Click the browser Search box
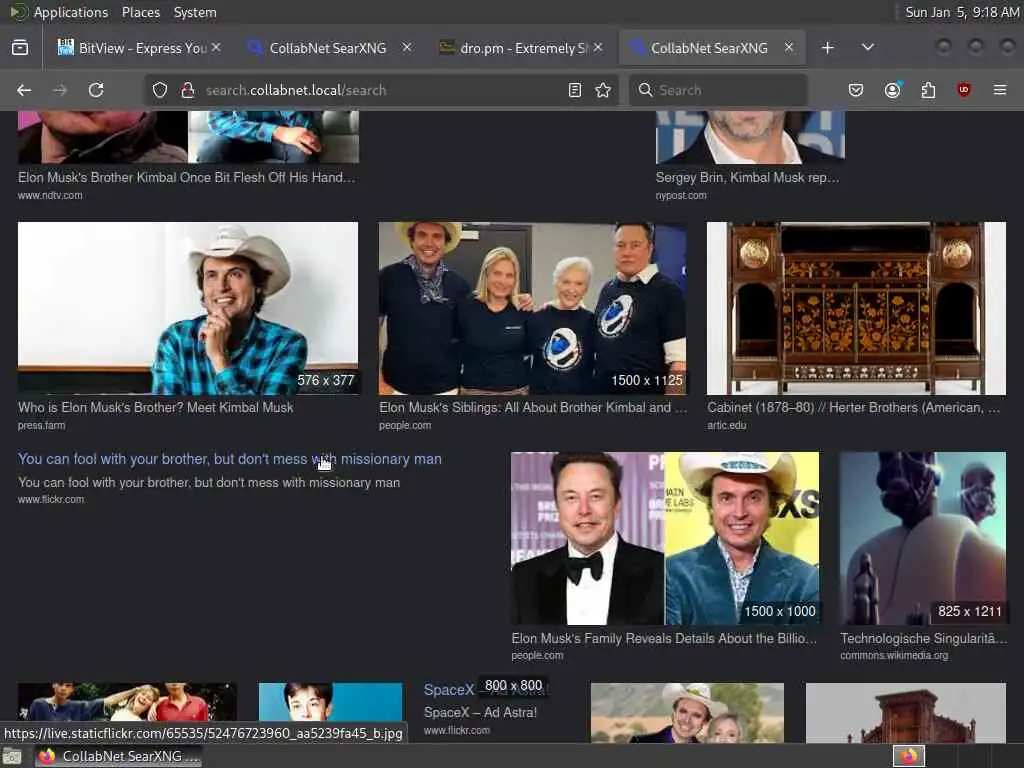 (718, 90)
